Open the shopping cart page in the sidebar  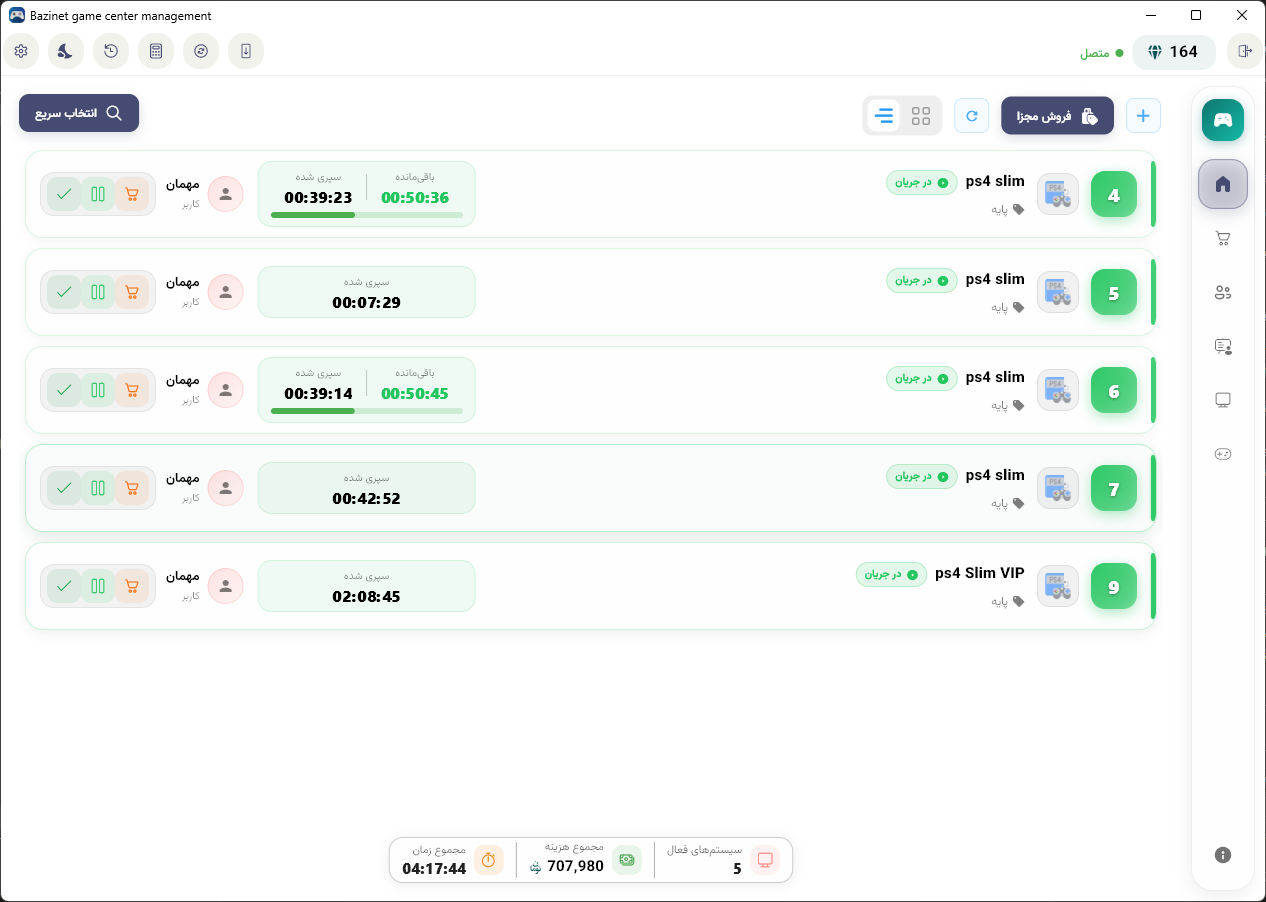tap(1223, 238)
